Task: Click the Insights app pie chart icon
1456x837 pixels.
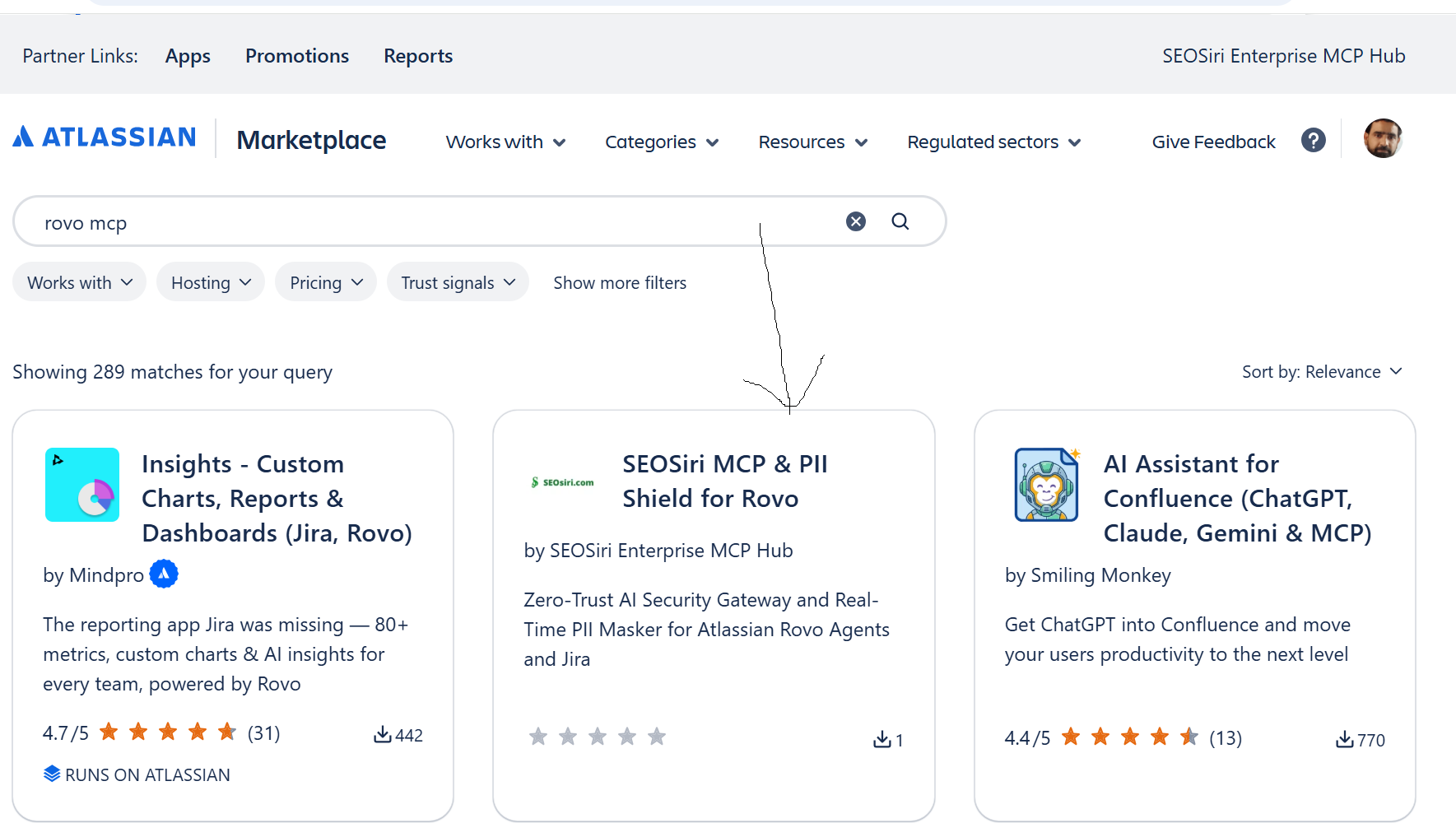Action: click(82, 485)
